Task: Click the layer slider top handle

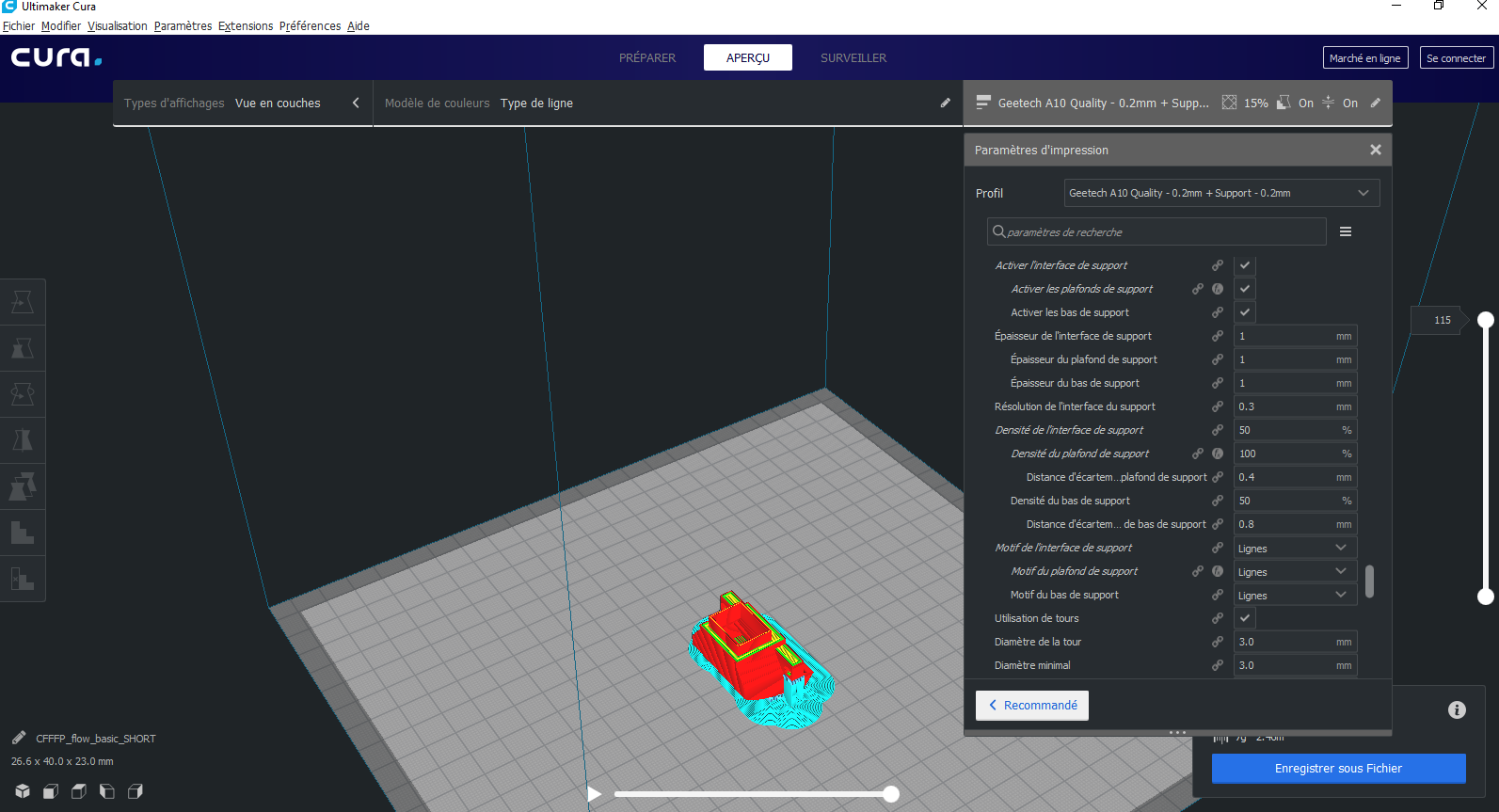Action: click(1486, 320)
